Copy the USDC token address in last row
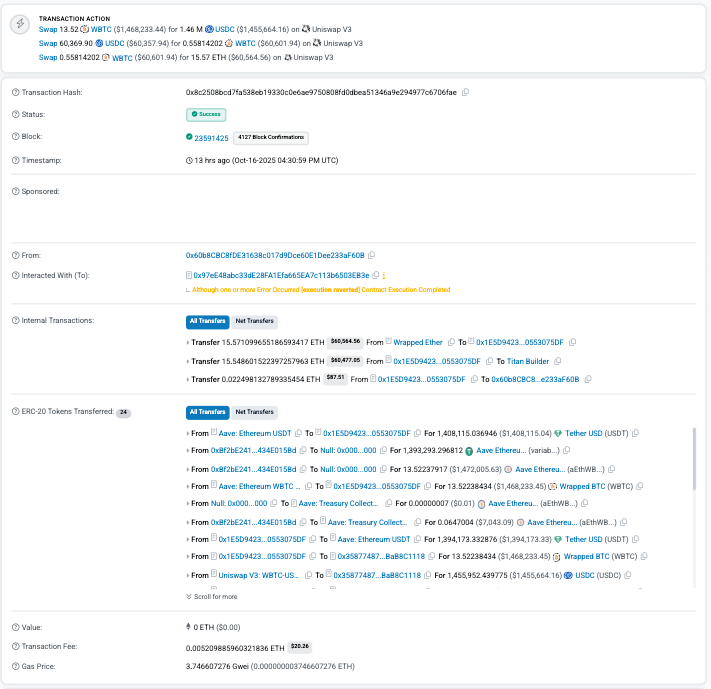Image resolution: width=711 pixels, height=689 pixels. click(628, 575)
